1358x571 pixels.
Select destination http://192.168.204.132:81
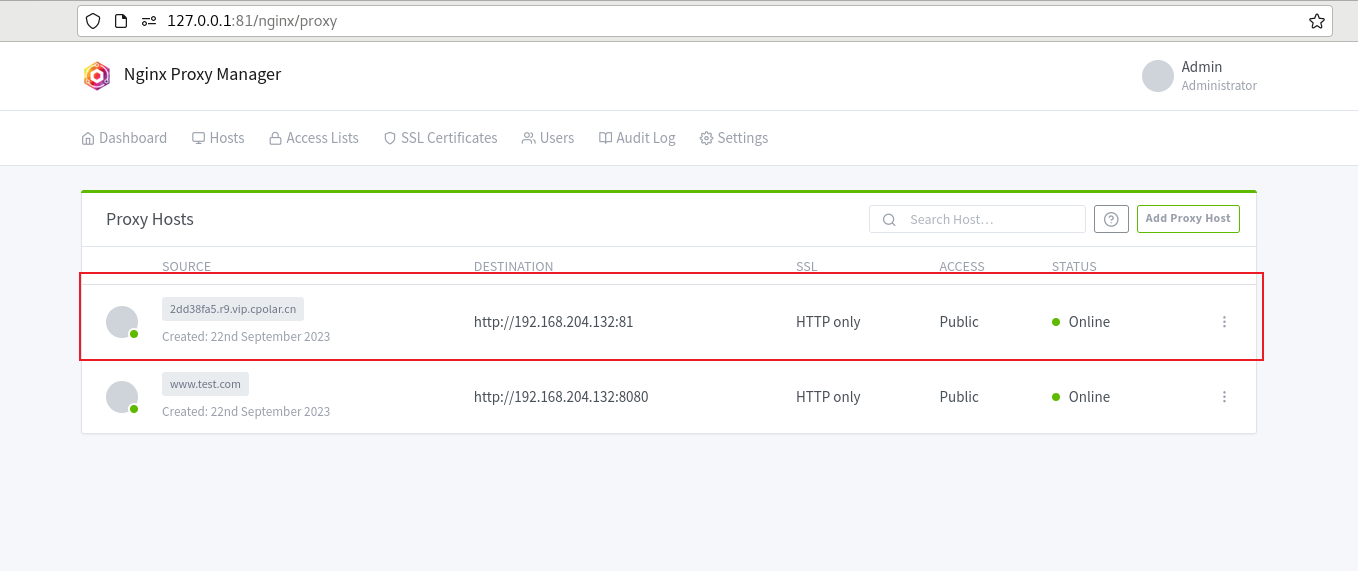[553, 322]
